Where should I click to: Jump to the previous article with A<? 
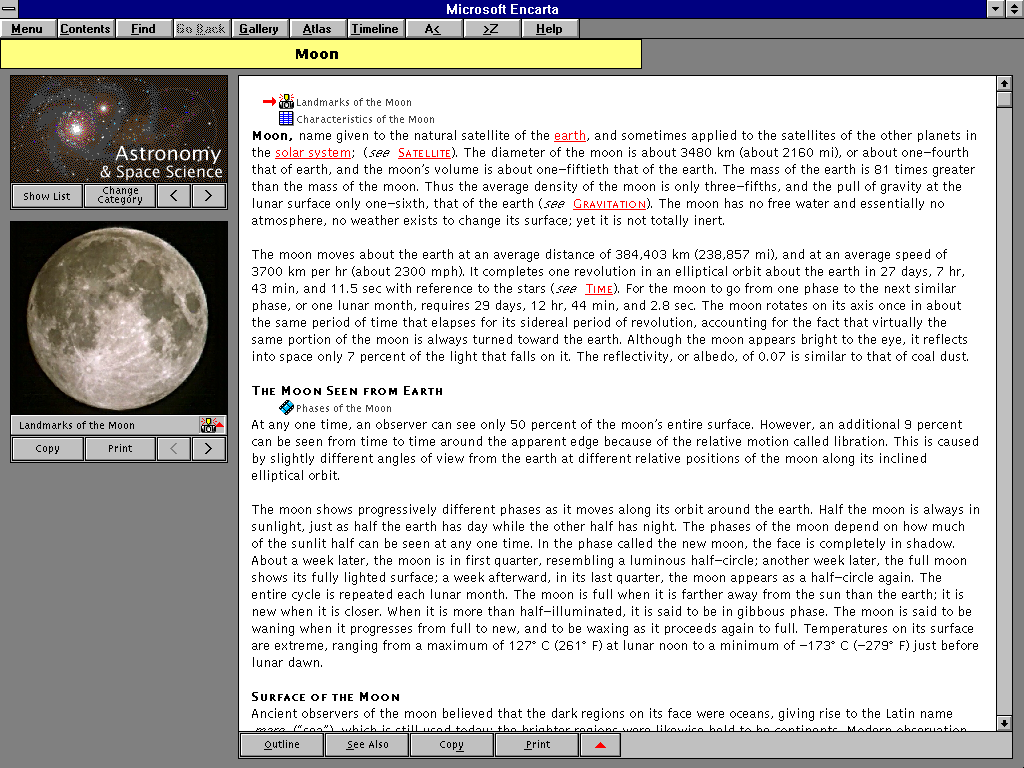click(433, 29)
